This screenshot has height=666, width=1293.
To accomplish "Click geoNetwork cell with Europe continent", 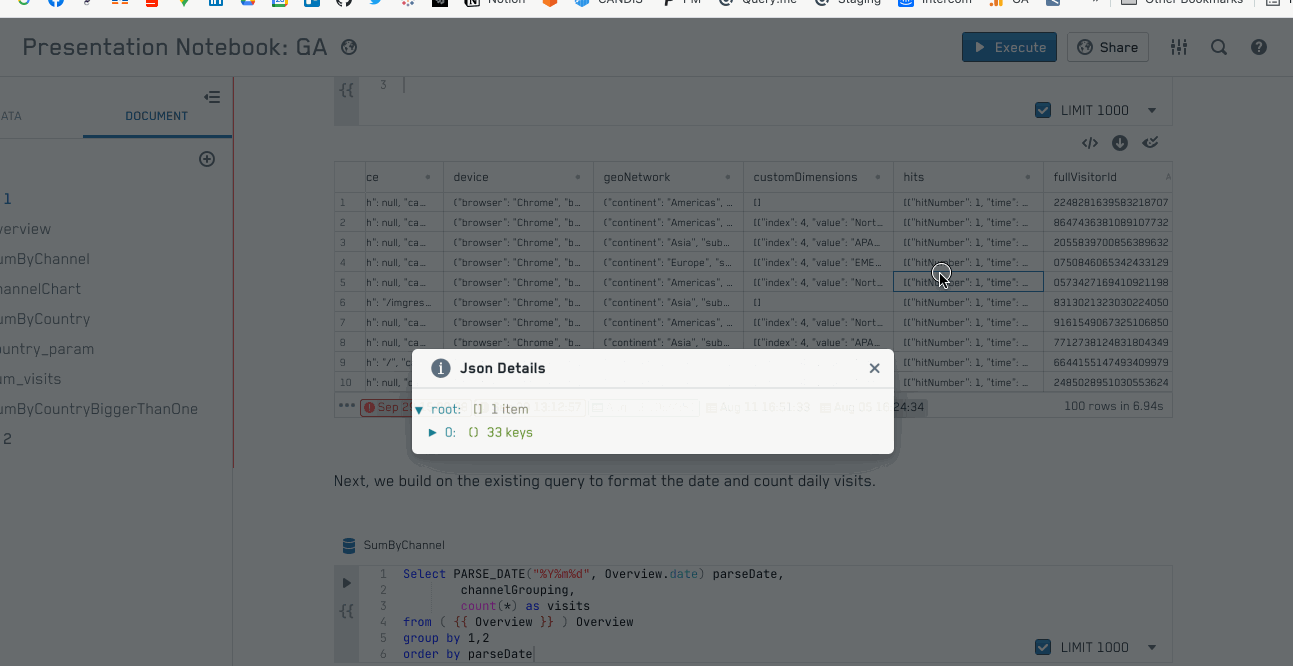I will [668, 262].
